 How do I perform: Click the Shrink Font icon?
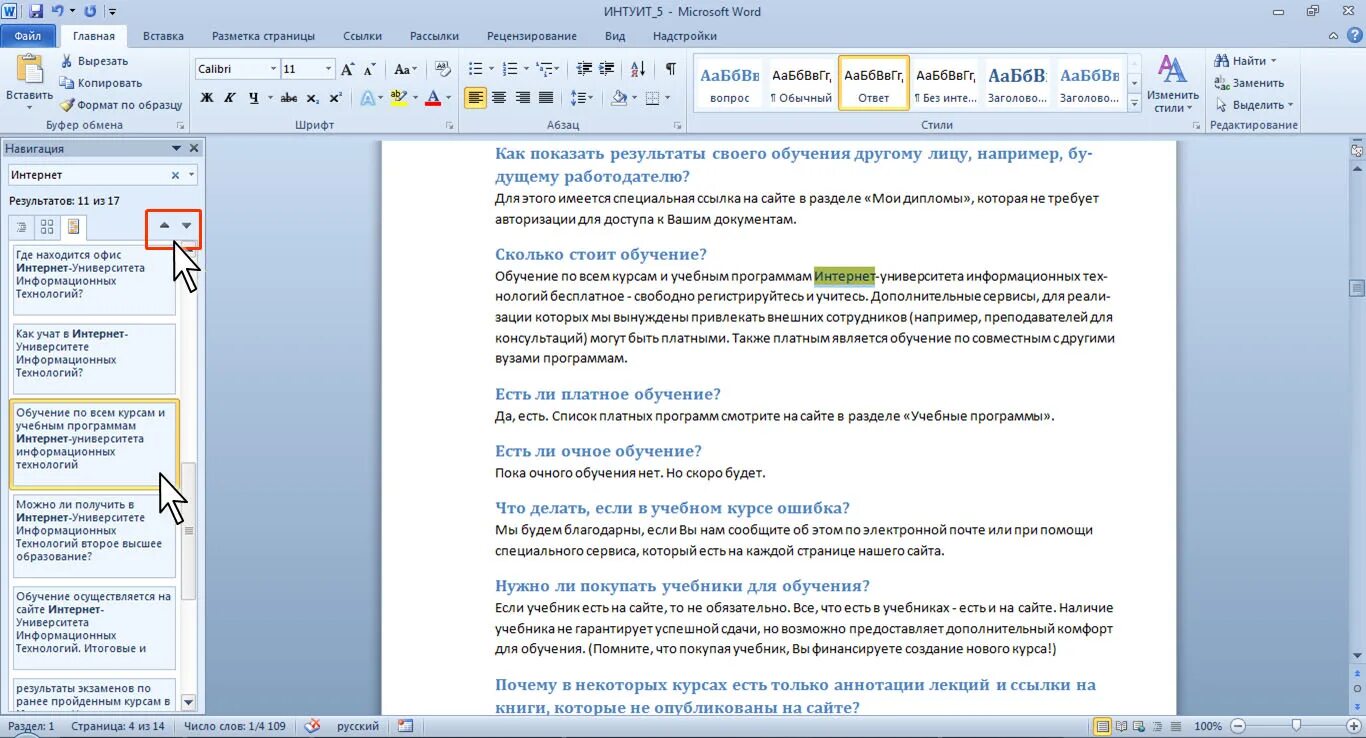369,69
